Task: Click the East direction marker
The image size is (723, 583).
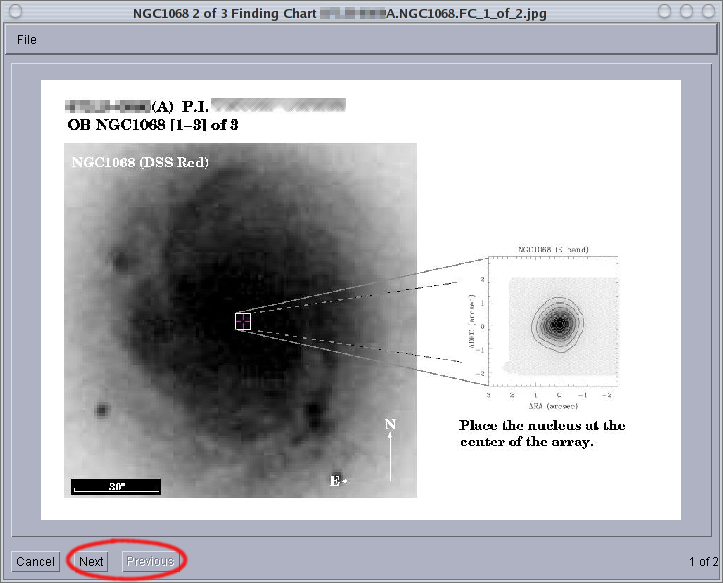Action: click(x=338, y=481)
